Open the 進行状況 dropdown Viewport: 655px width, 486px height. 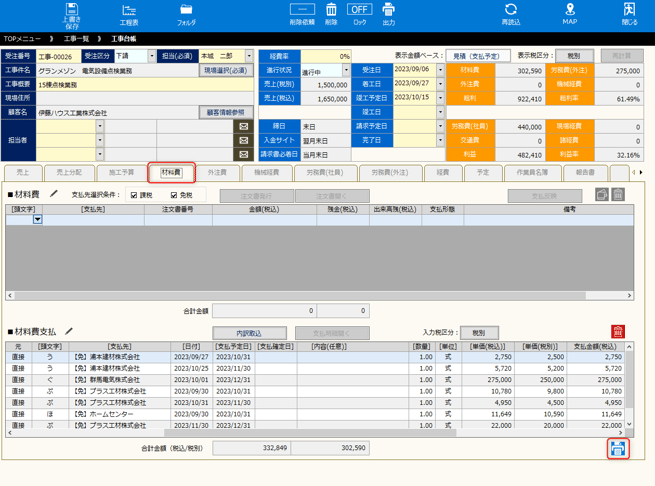[346, 70]
